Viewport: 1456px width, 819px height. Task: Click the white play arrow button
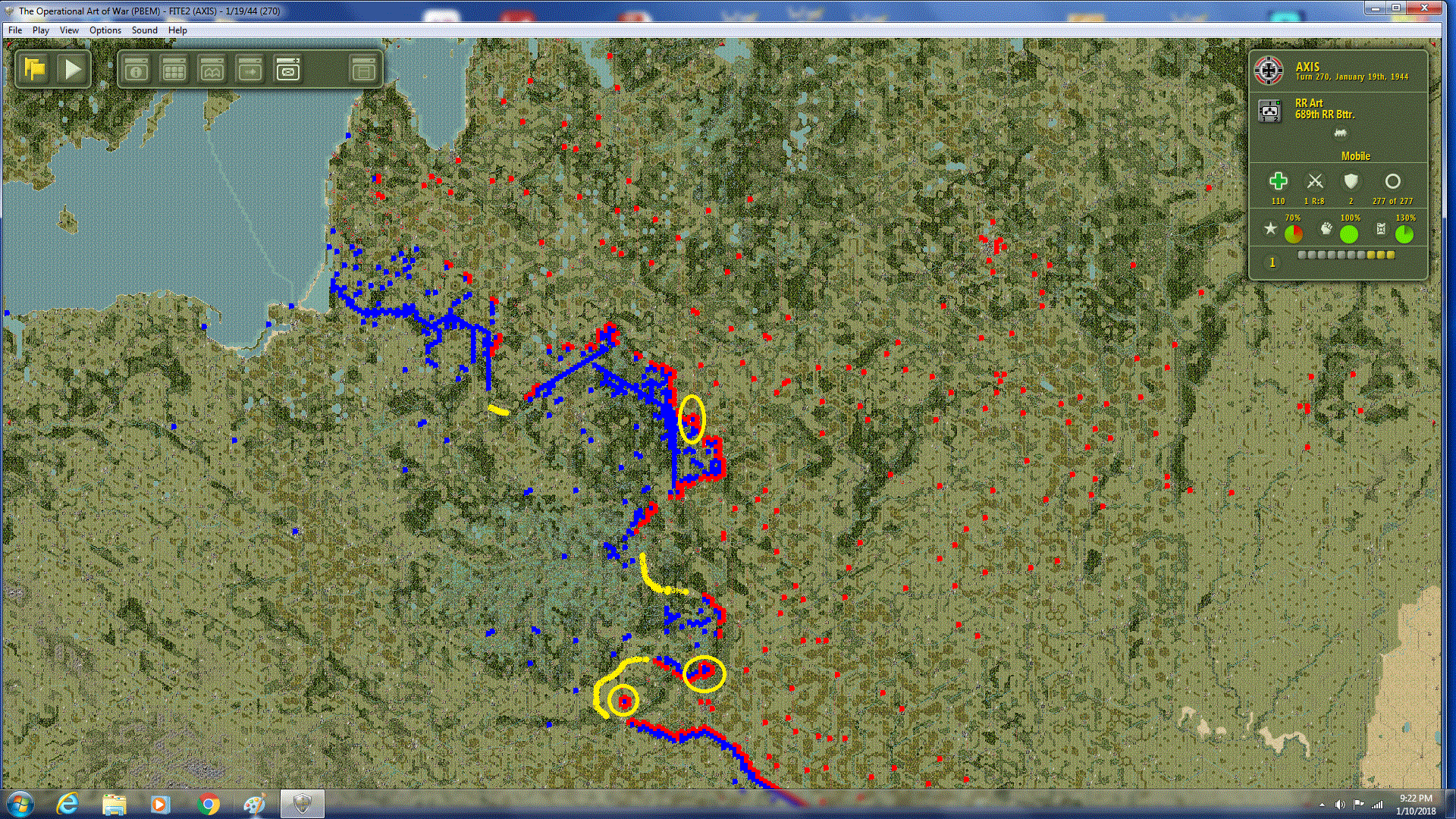(x=73, y=70)
